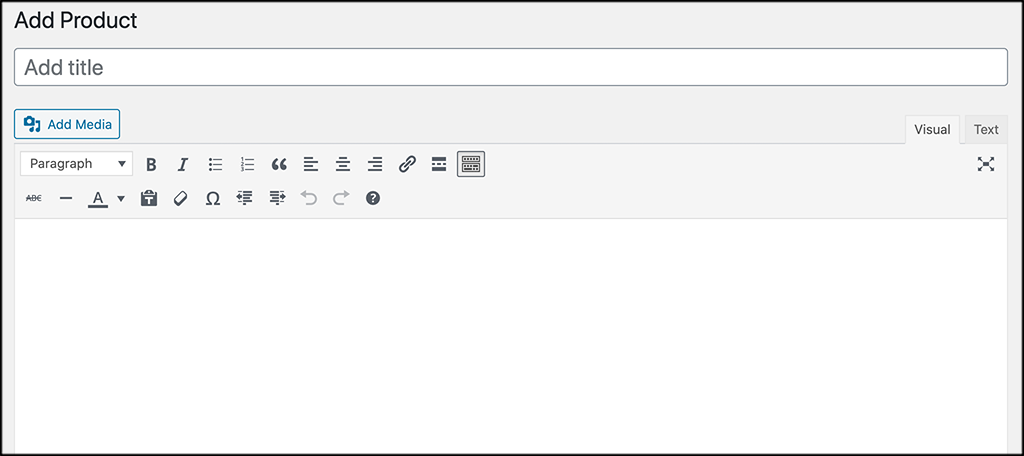This screenshot has width=1024, height=456.
Task: Apply blockquote formatting
Action: 279,165
